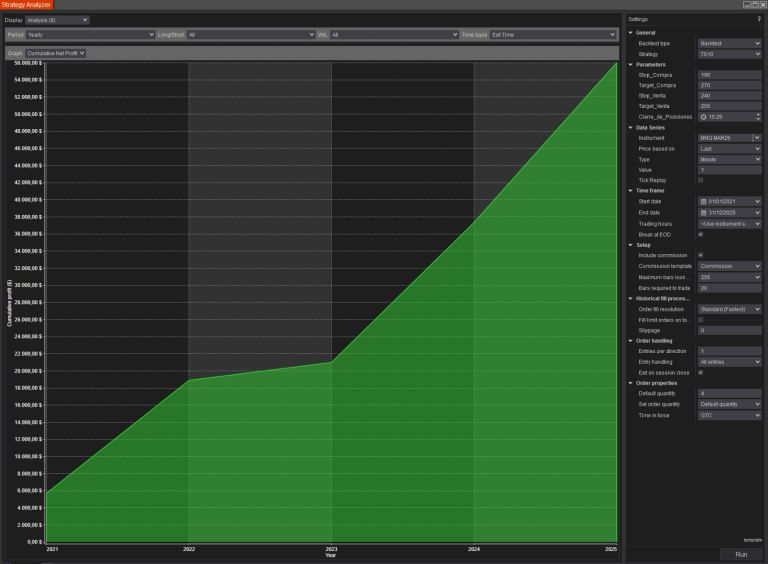The width and height of the screenshot is (768, 564).
Task: Collapse the Order handling section
Action: 630,341
